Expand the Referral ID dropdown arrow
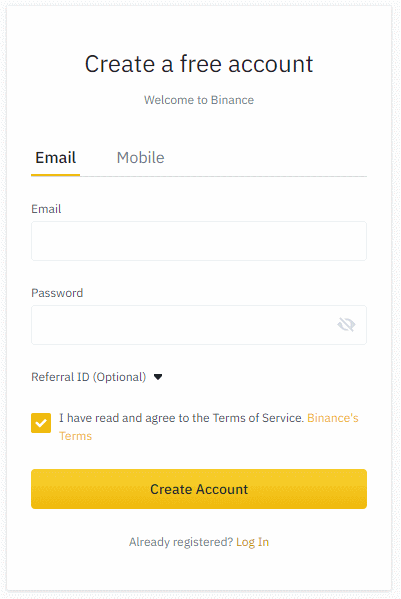Screen dimensions: 401x599 pyautogui.click(x=158, y=377)
